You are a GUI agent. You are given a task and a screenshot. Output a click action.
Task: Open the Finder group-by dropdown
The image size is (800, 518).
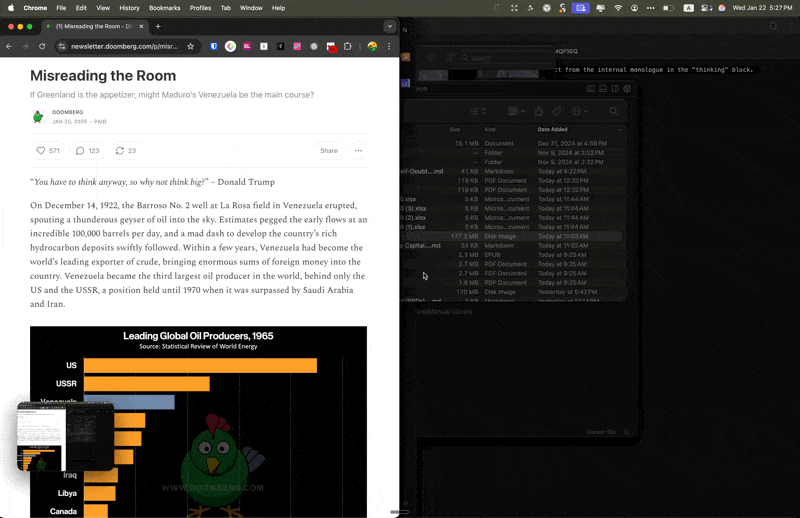pos(516,111)
